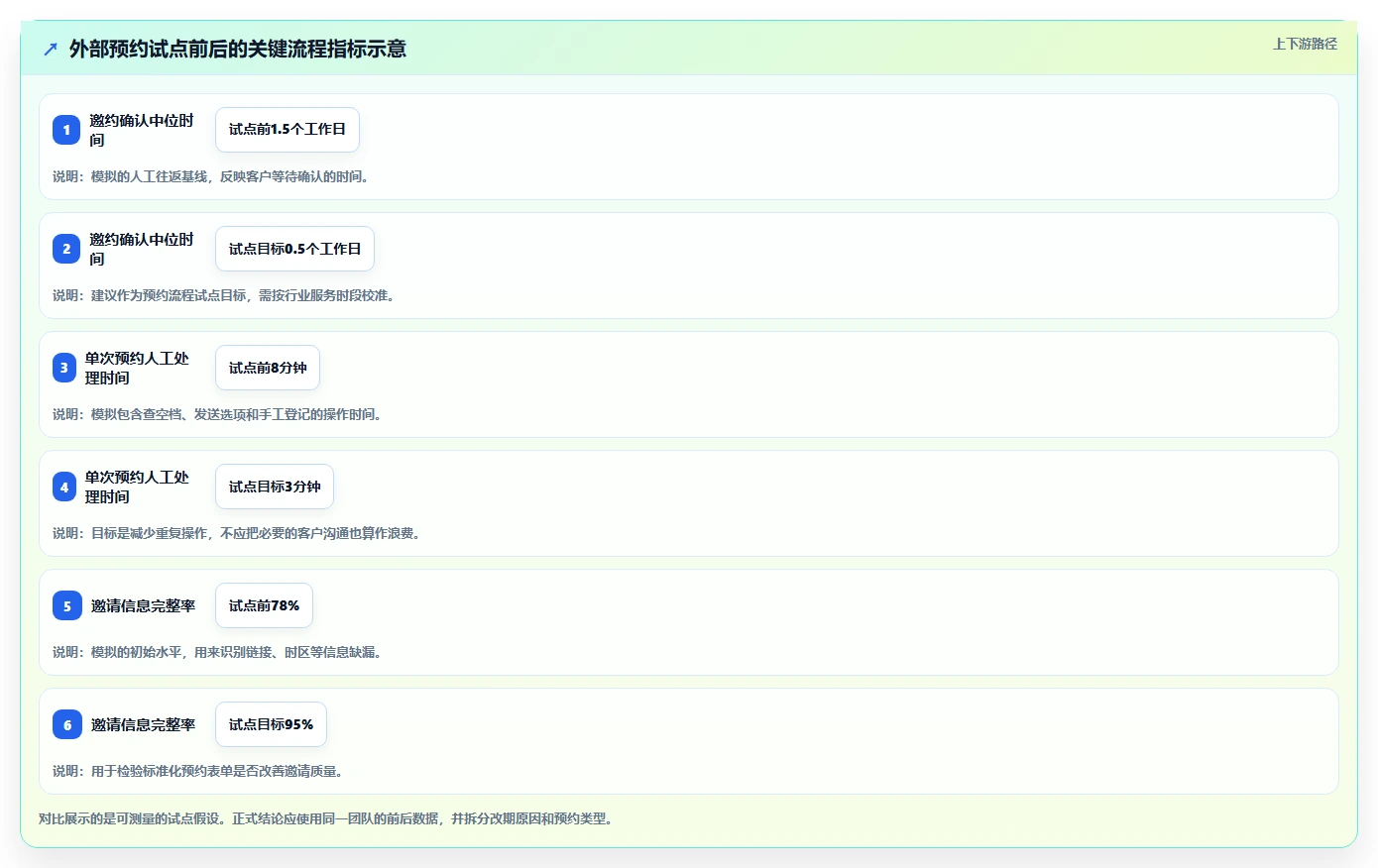Image resolution: width=1378 pixels, height=868 pixels.
Task: Click the footer text 对比展示的是可测量的试点假设
Action: (325, 818)
